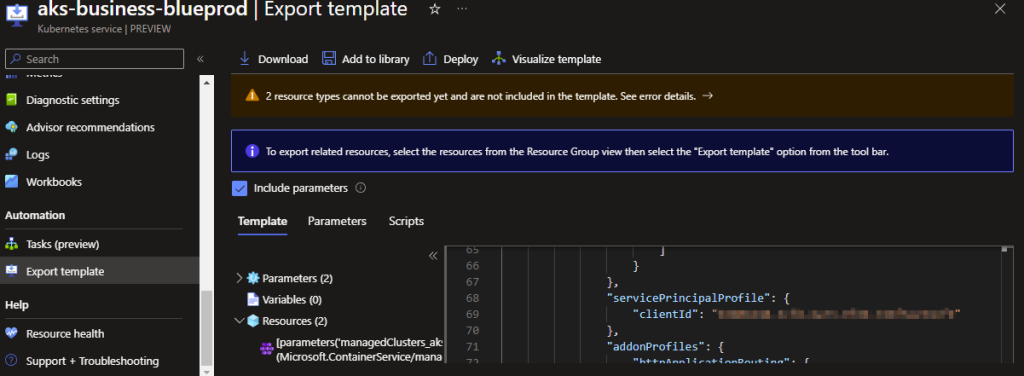The image size is (1024, 376).
Task: Switch to the Parameters tab
Action: click(337, 221)
